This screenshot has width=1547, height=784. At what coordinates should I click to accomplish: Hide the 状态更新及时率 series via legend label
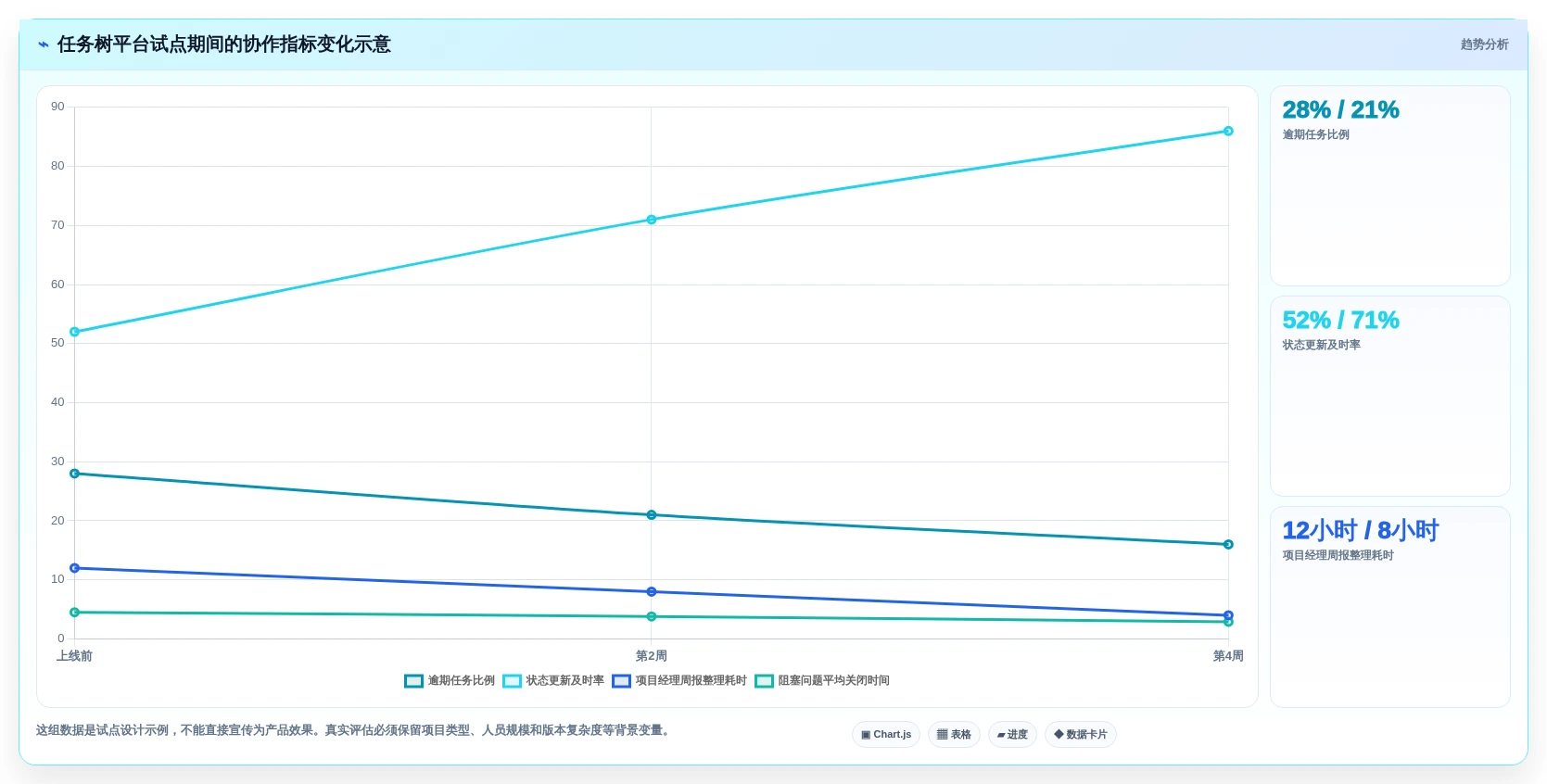[x=564, y=680]
